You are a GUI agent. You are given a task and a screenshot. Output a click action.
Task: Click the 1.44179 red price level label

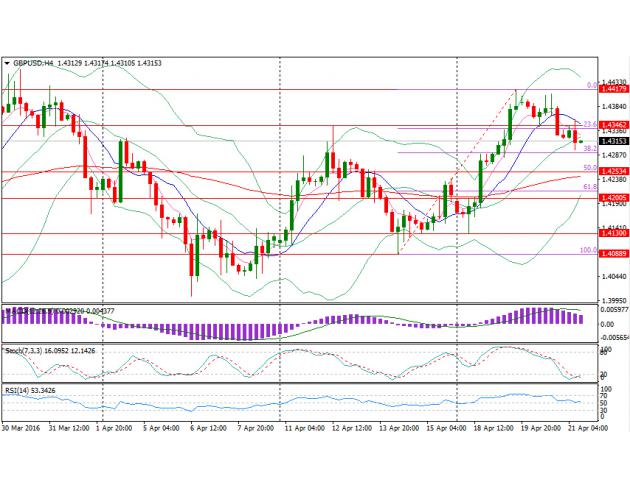(x=614, y=89)
